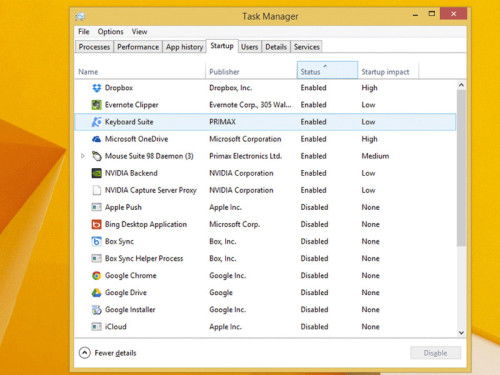Maximize the Task Manager window
This screenshot has width=500, height=375.
[x=432, y=14]
